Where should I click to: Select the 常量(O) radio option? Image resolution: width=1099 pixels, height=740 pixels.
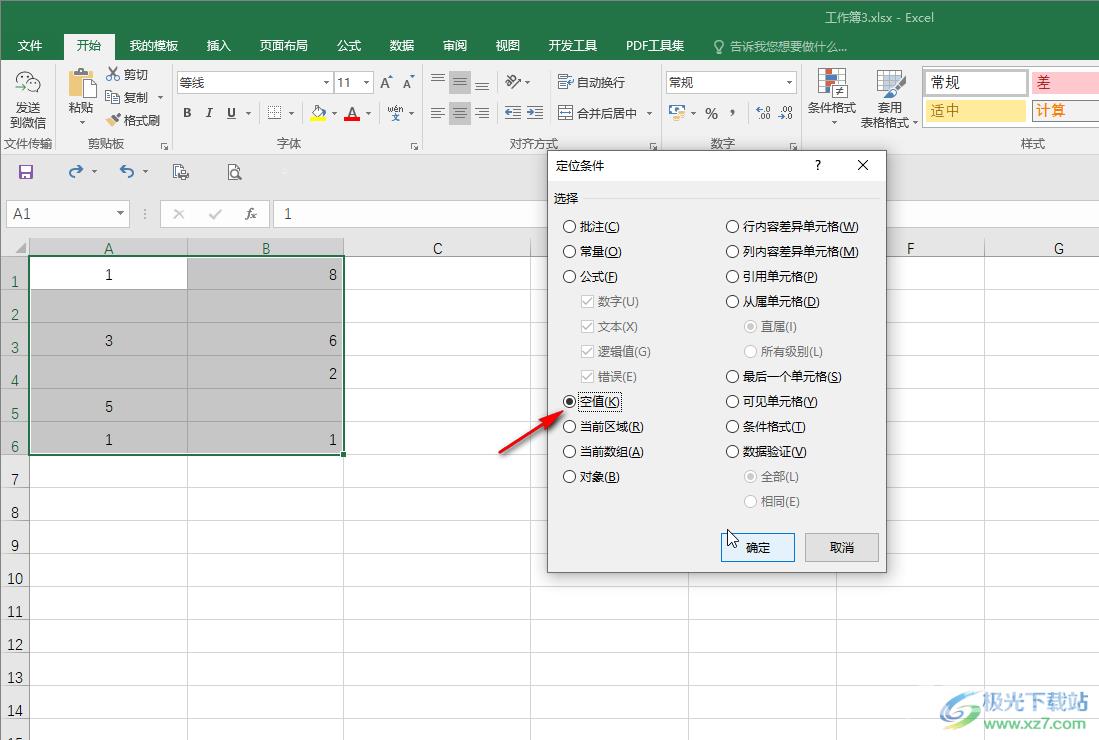tap(592, 252)
